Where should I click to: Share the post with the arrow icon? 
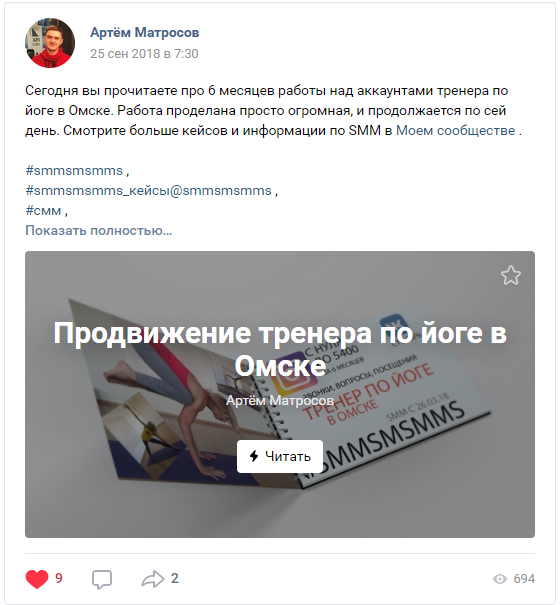153,579
